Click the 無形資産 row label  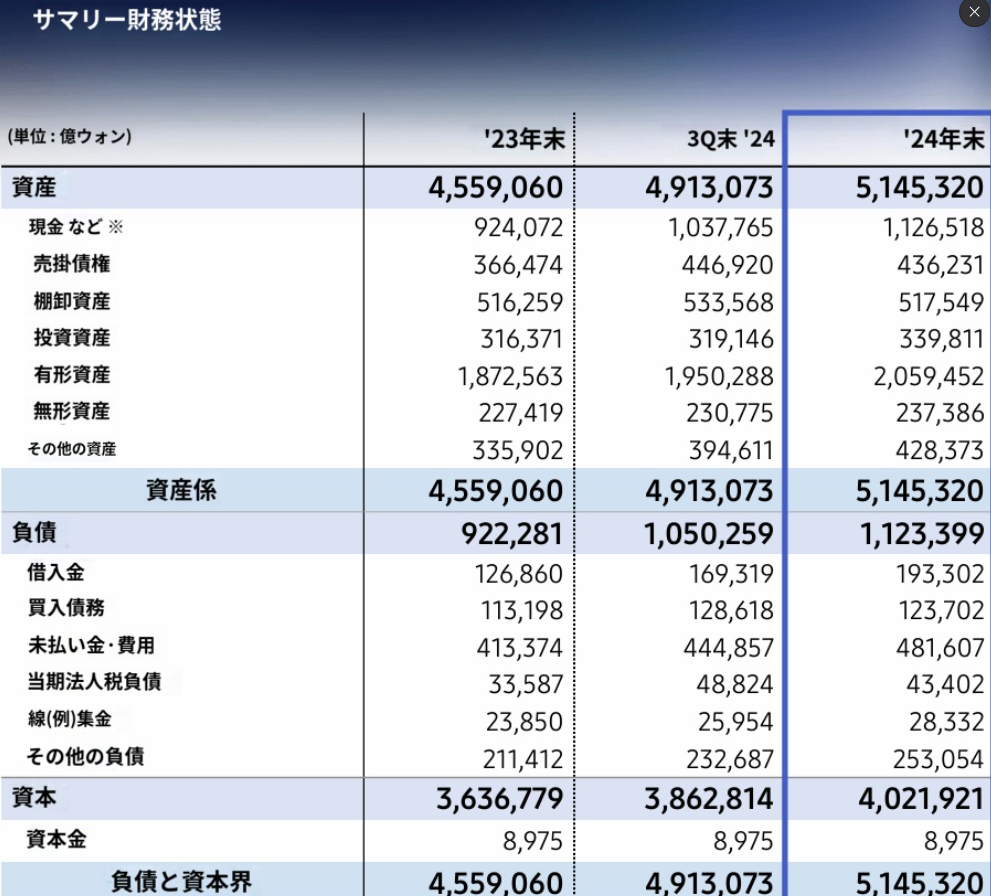point(72,411)
